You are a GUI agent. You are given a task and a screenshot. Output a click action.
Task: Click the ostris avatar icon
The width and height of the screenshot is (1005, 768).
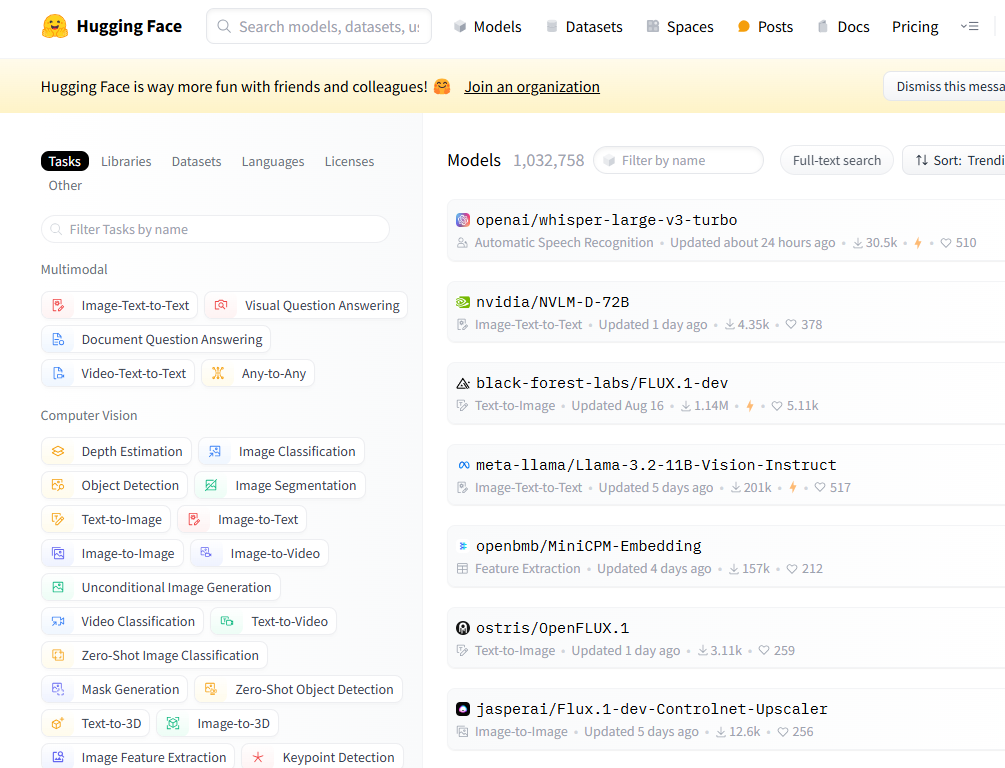tap(463, 628)
